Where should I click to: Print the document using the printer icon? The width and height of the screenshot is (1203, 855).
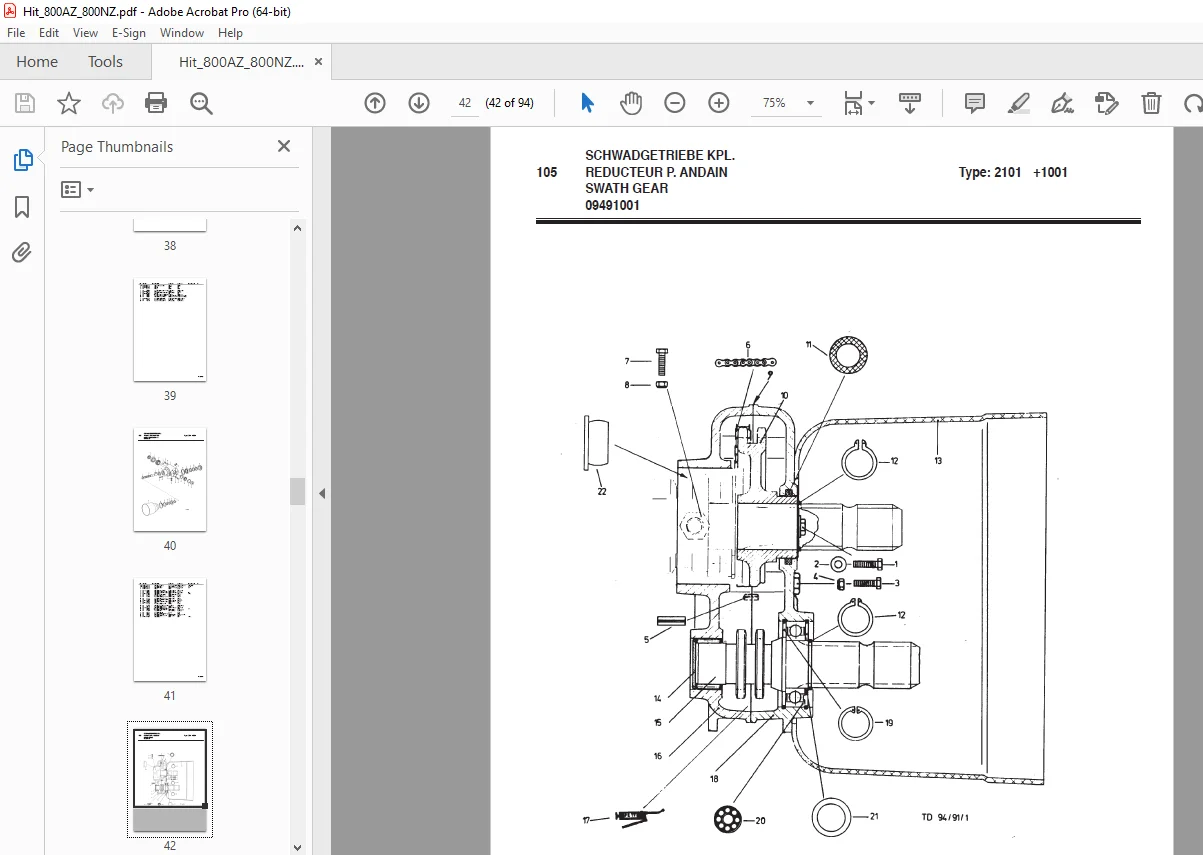click(x=156, y=103)
